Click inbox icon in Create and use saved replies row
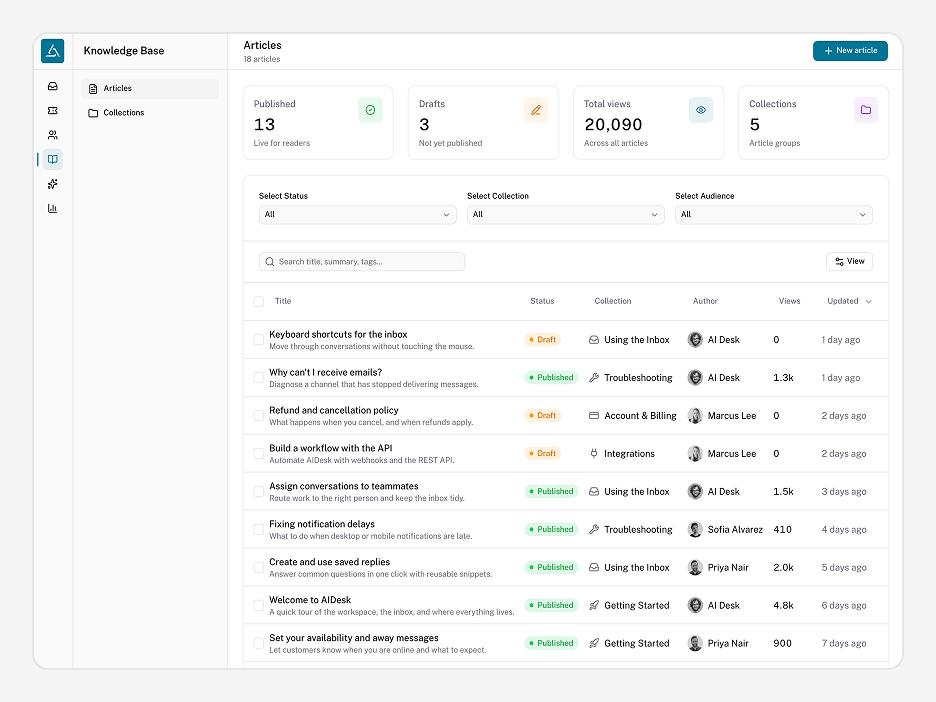Image resolution: width=936 pixels, height=702 pixels. (594, 567)
